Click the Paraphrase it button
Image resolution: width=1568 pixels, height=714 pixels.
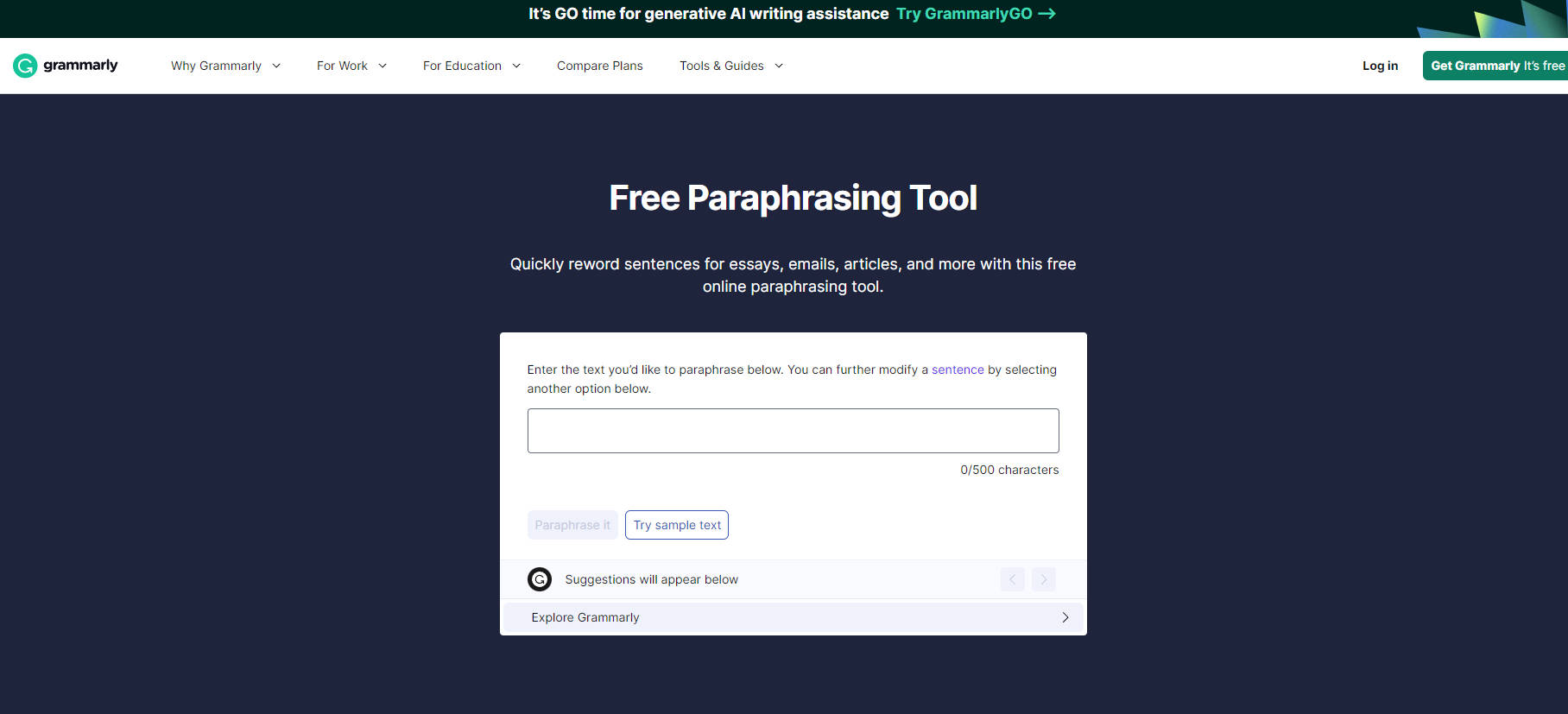[x=572, y=525]
